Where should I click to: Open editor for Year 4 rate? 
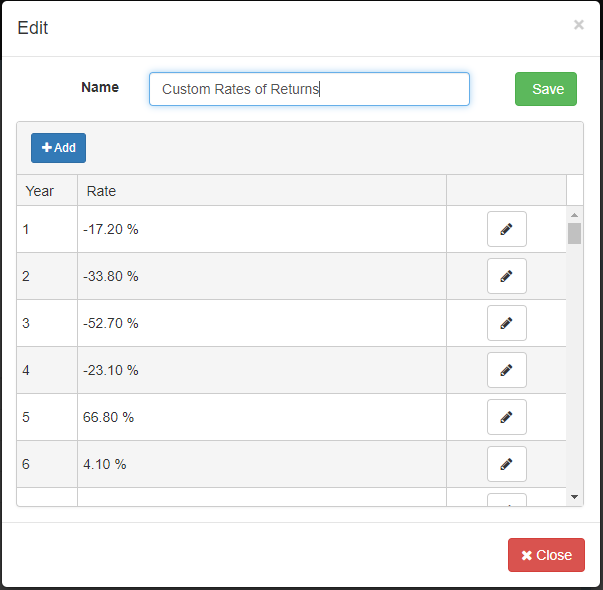(506, 370)
